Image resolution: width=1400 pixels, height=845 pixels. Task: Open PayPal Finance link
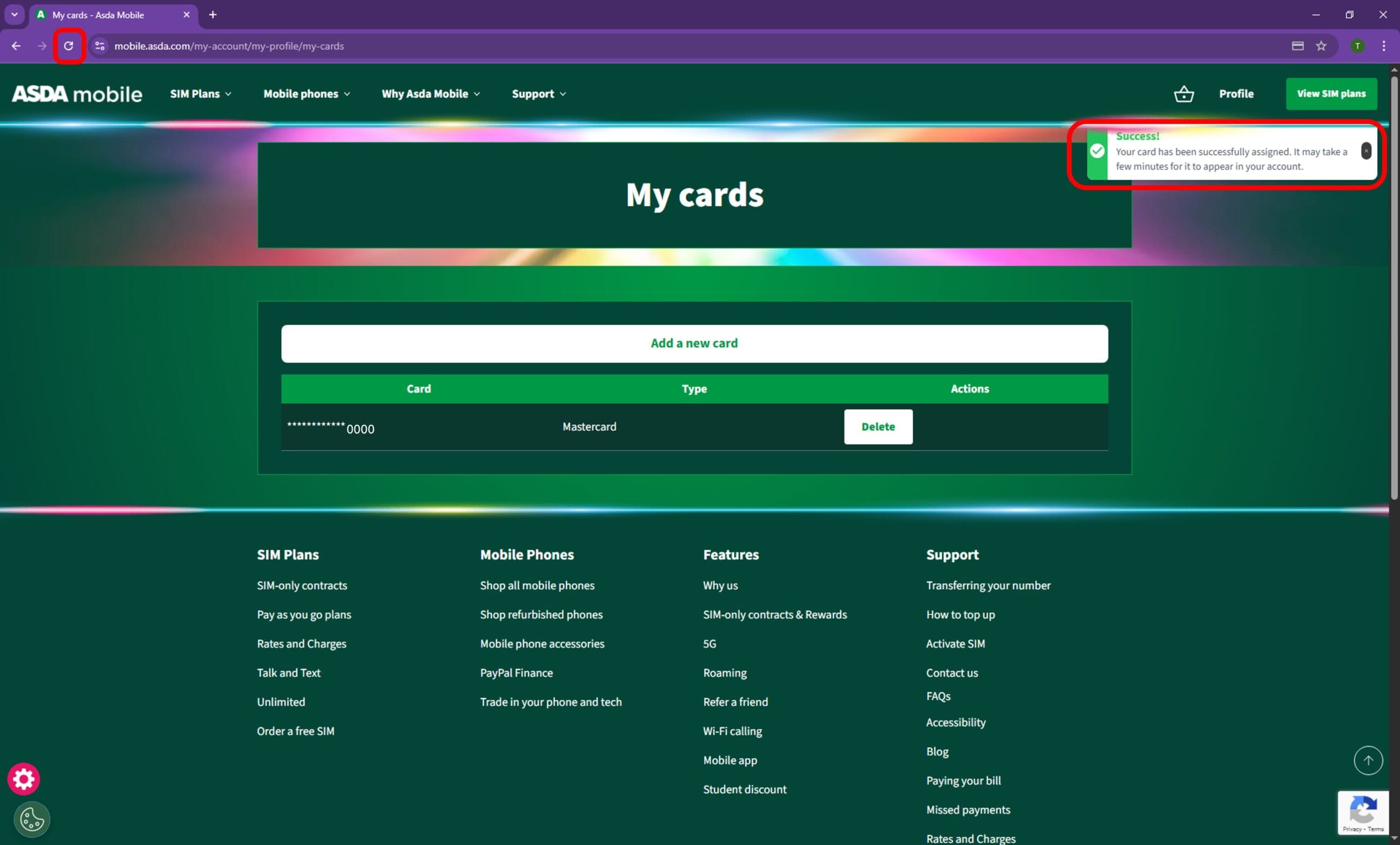pyautogui.click(x=516, y=672)
